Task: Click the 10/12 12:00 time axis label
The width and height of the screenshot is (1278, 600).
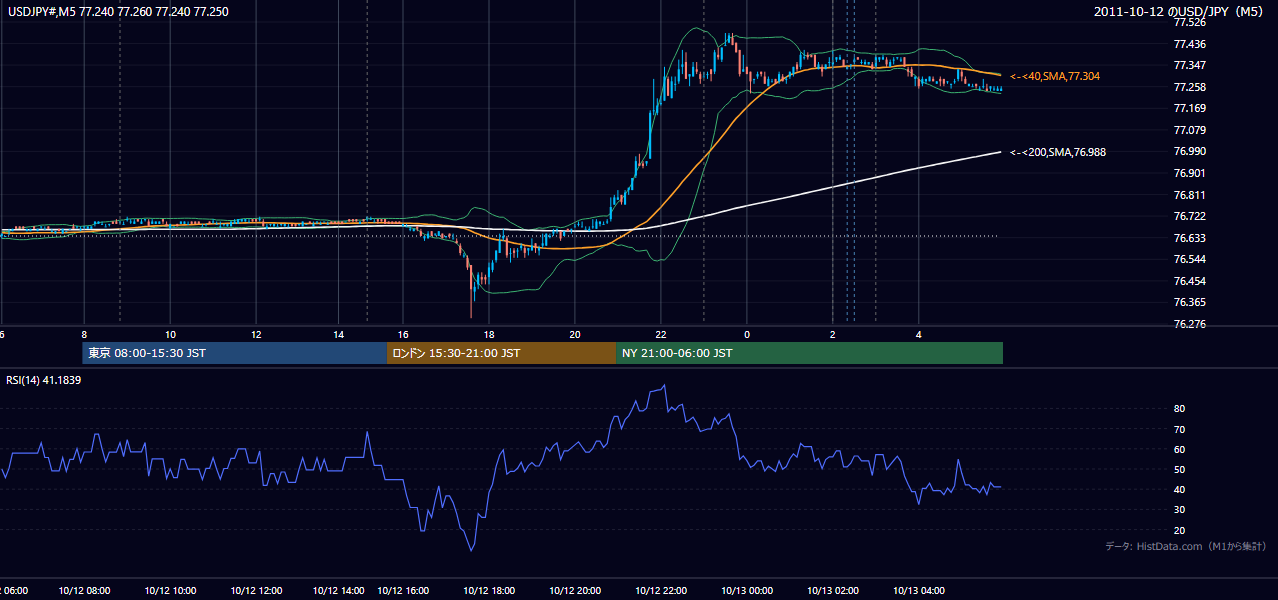Action: click(258, 591)
